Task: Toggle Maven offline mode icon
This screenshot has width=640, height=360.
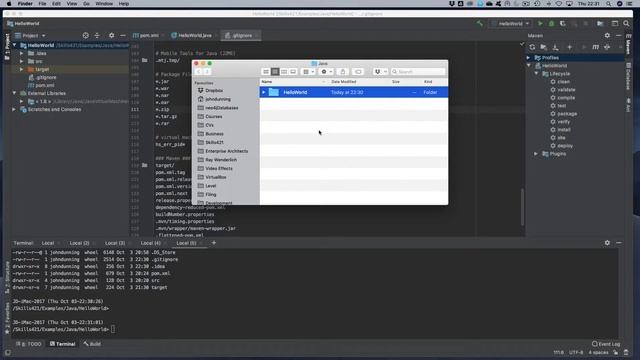Action: pyautogui.click(x=607, y=47)
